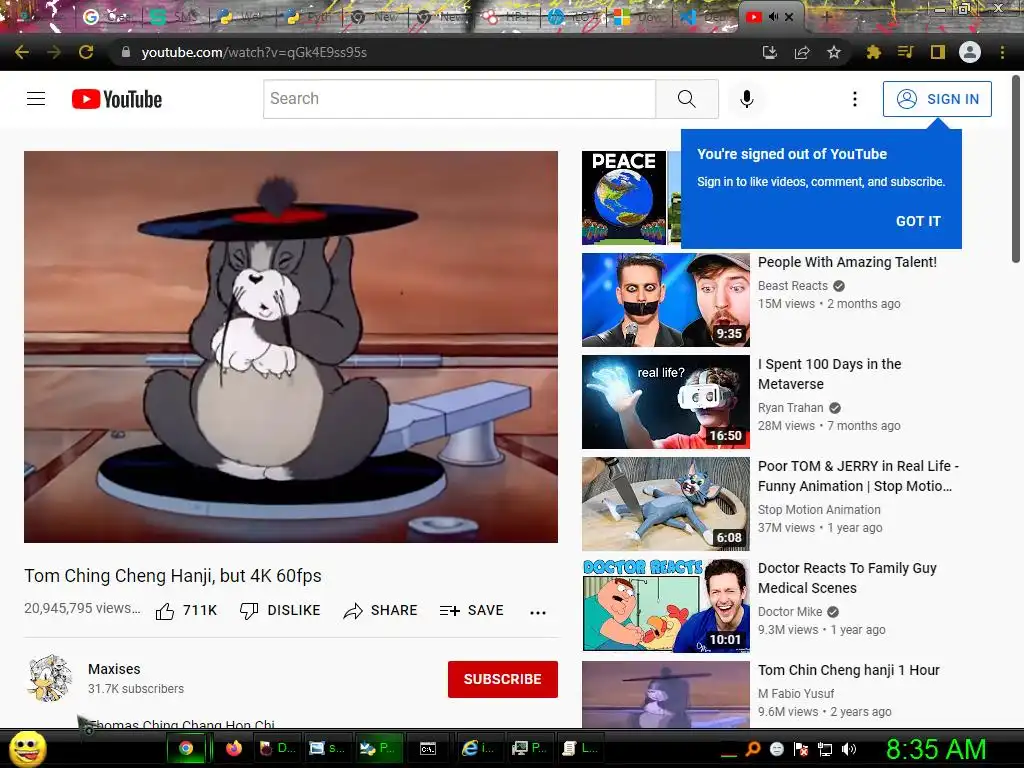The image size is (1024, 768).
Task: Play the Tom cartoon video player
Action: tap(291, 347)
